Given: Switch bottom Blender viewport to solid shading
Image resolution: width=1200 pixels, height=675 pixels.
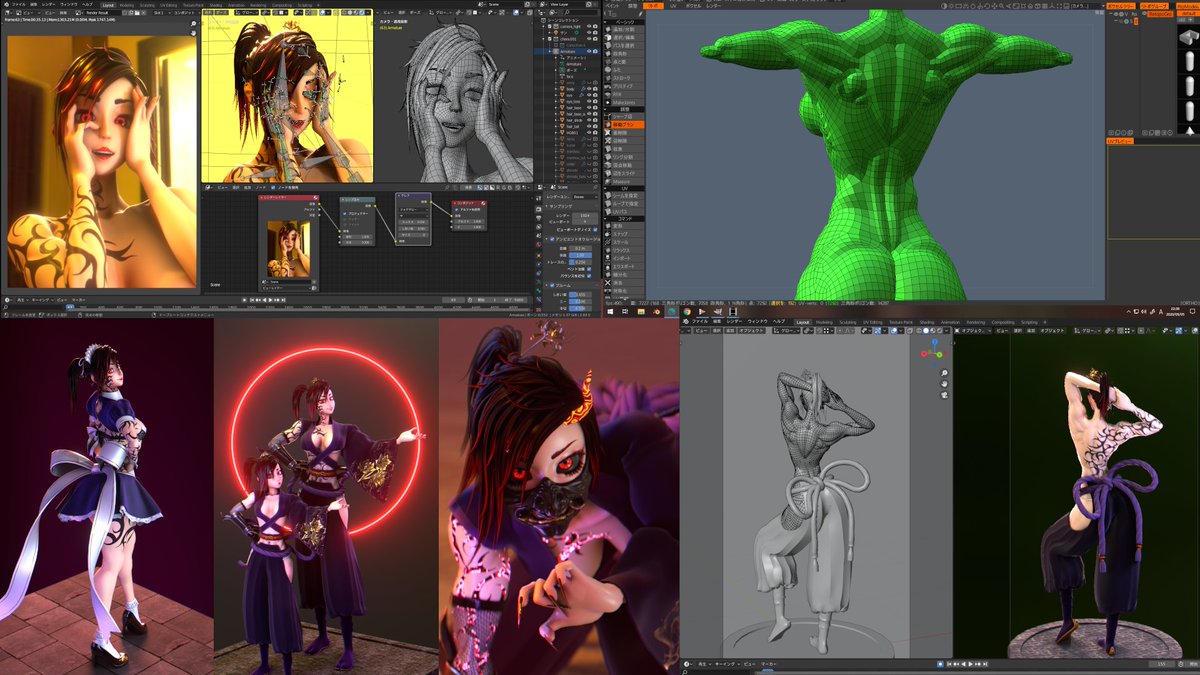Looking at the screenshot, I should (x=926, y=331).
